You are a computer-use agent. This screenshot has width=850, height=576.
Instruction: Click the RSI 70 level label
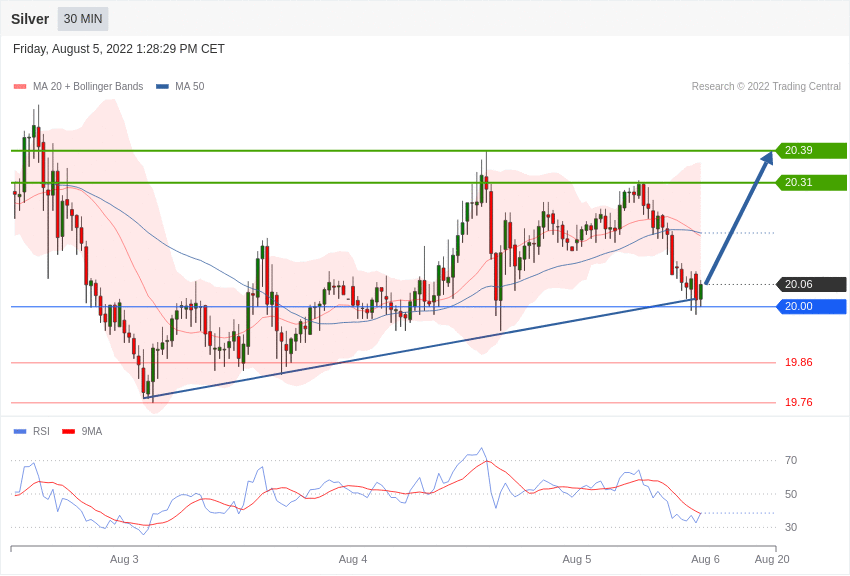coord(791,460)
